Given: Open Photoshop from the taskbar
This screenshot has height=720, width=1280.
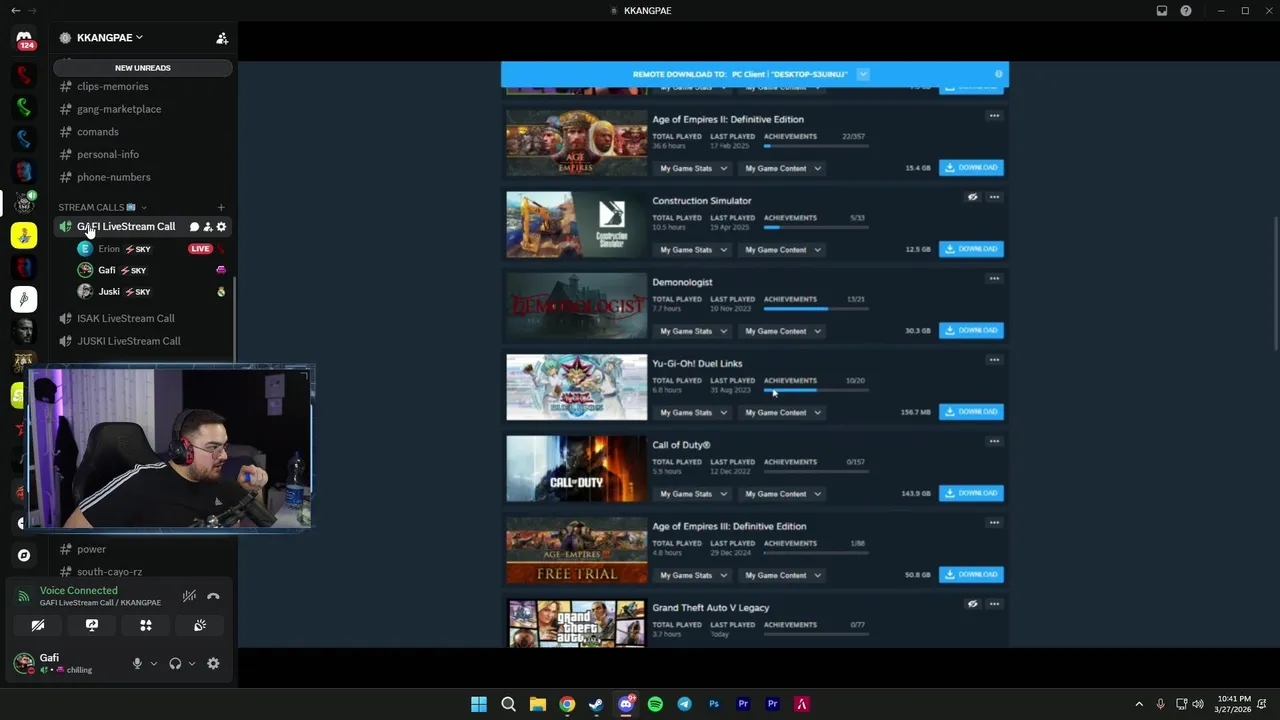Looking at the screenshot, I should [714, 704].
